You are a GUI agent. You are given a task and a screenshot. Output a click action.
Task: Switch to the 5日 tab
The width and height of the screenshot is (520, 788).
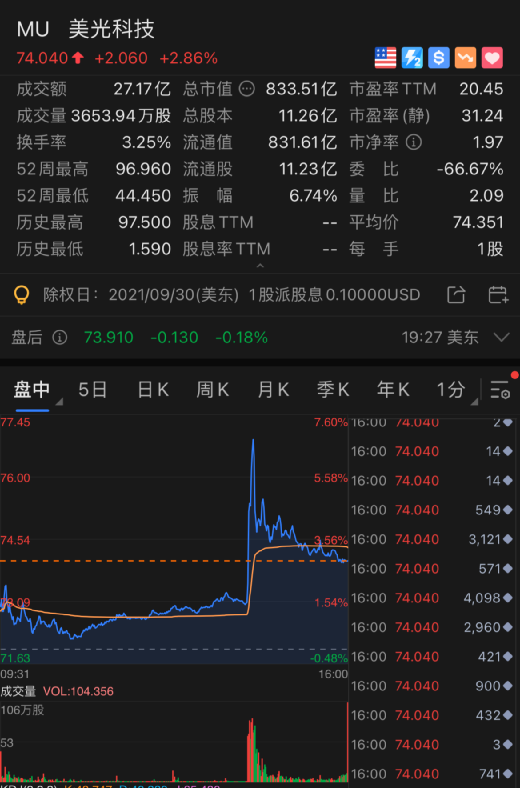[x=93, y=389]
